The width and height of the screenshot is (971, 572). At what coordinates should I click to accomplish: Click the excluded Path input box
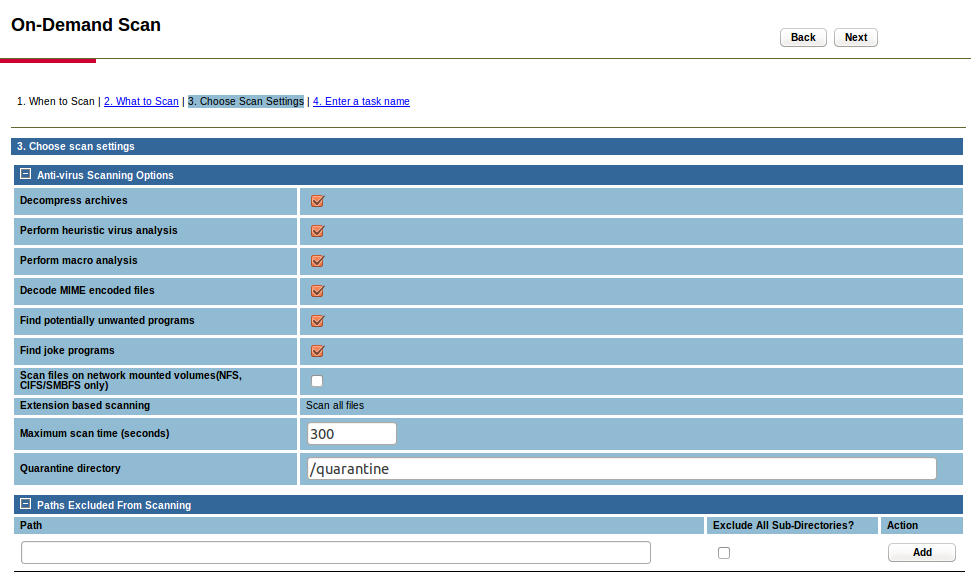(335, 553)
